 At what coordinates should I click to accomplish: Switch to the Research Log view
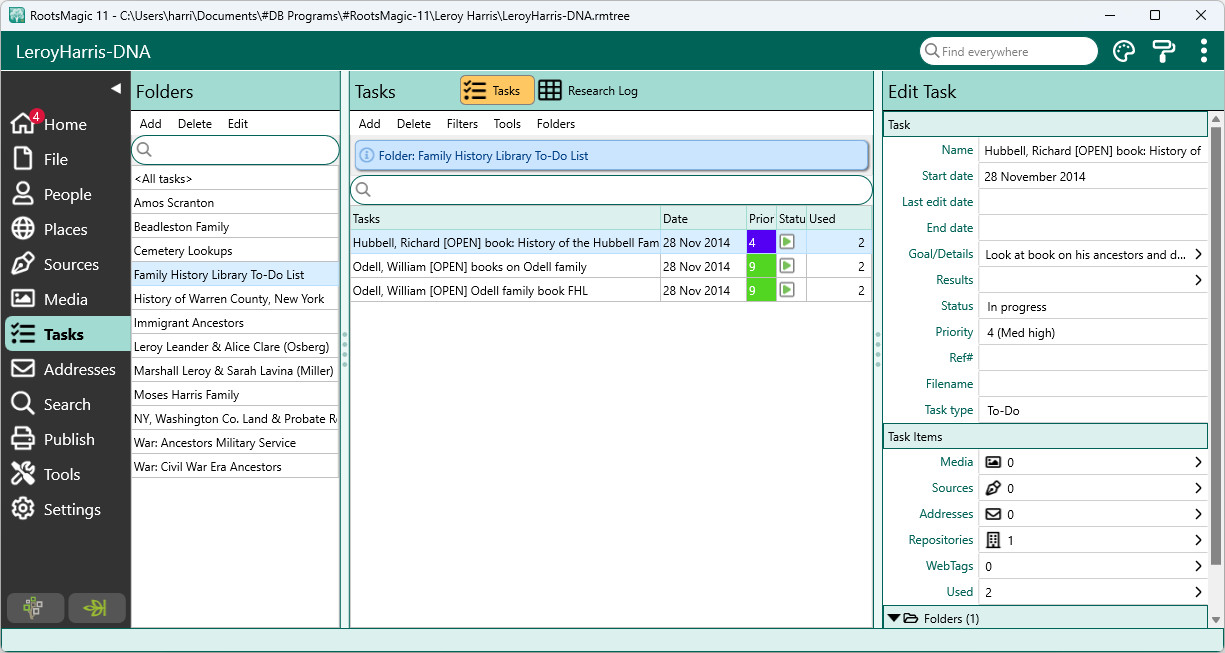pyautogui.click(x=588, y=90)
